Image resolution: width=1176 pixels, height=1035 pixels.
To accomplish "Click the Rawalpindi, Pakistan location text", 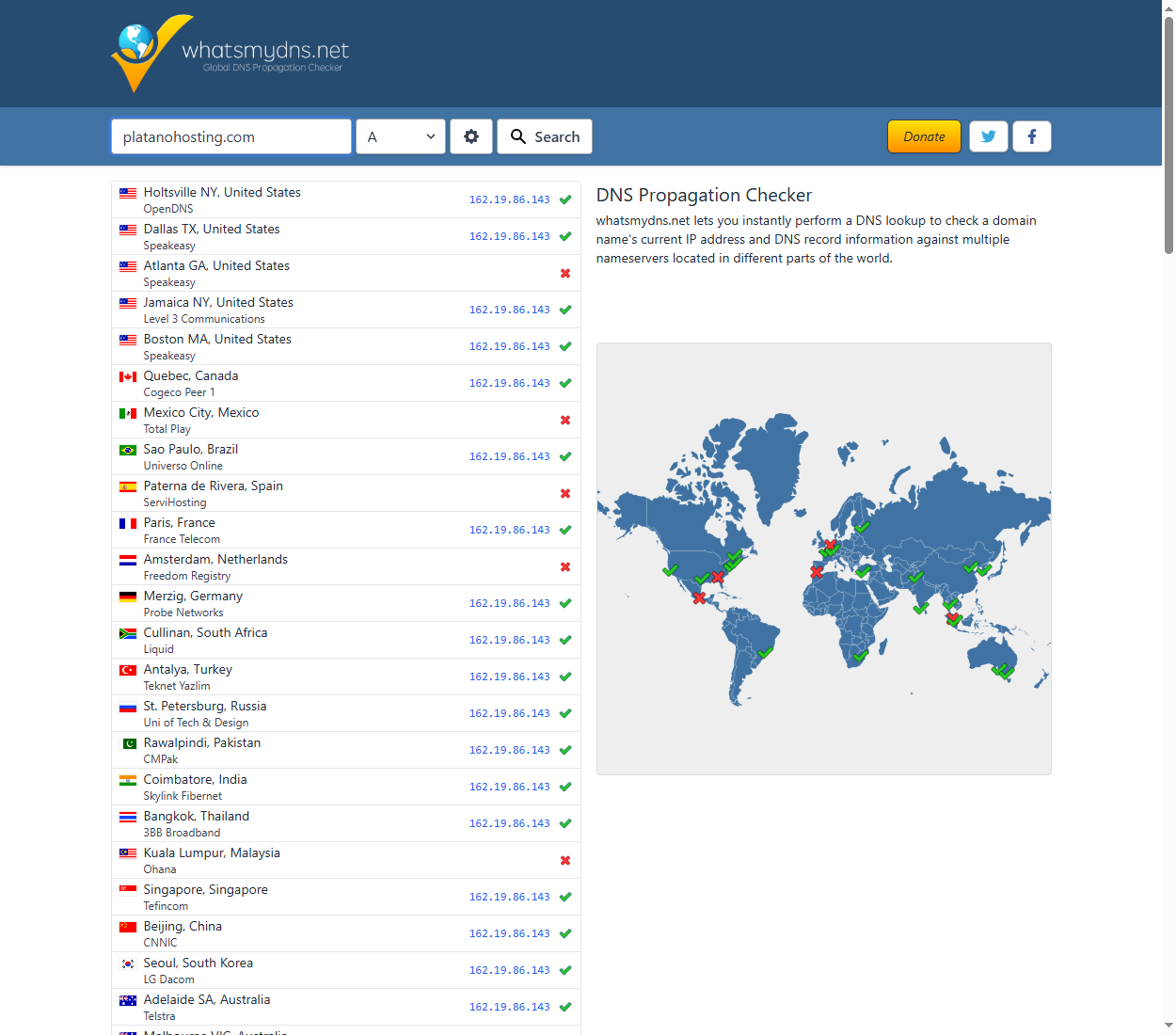I will tap(202, 742).
